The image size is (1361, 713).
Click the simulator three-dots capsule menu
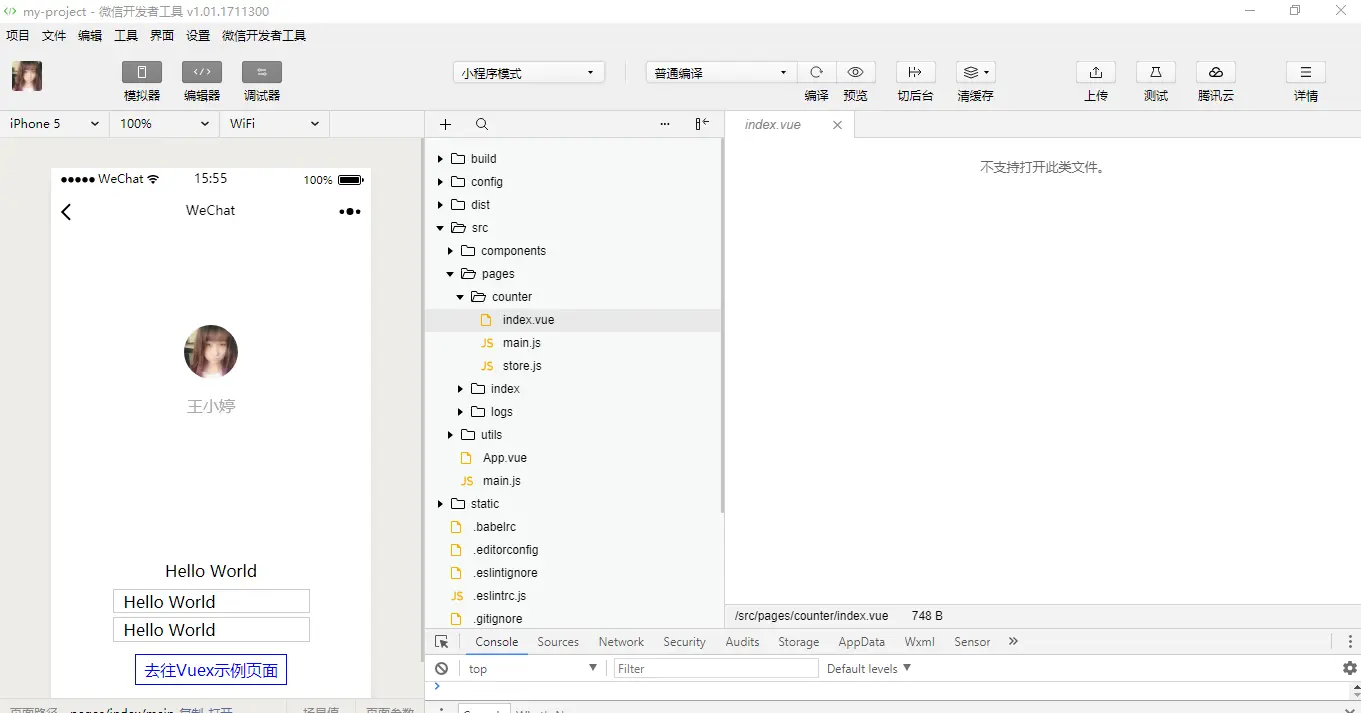click(350, 212)
